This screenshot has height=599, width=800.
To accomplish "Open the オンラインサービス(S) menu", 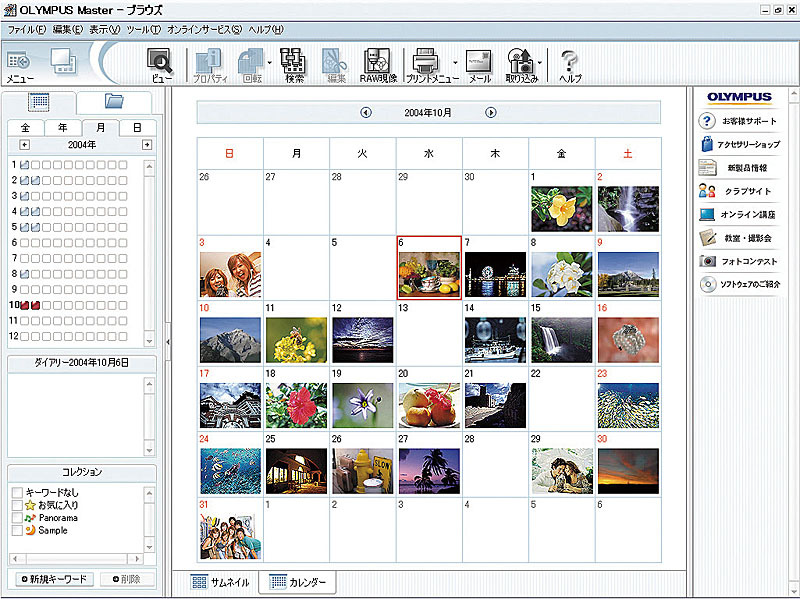I will tap(205, 30).
